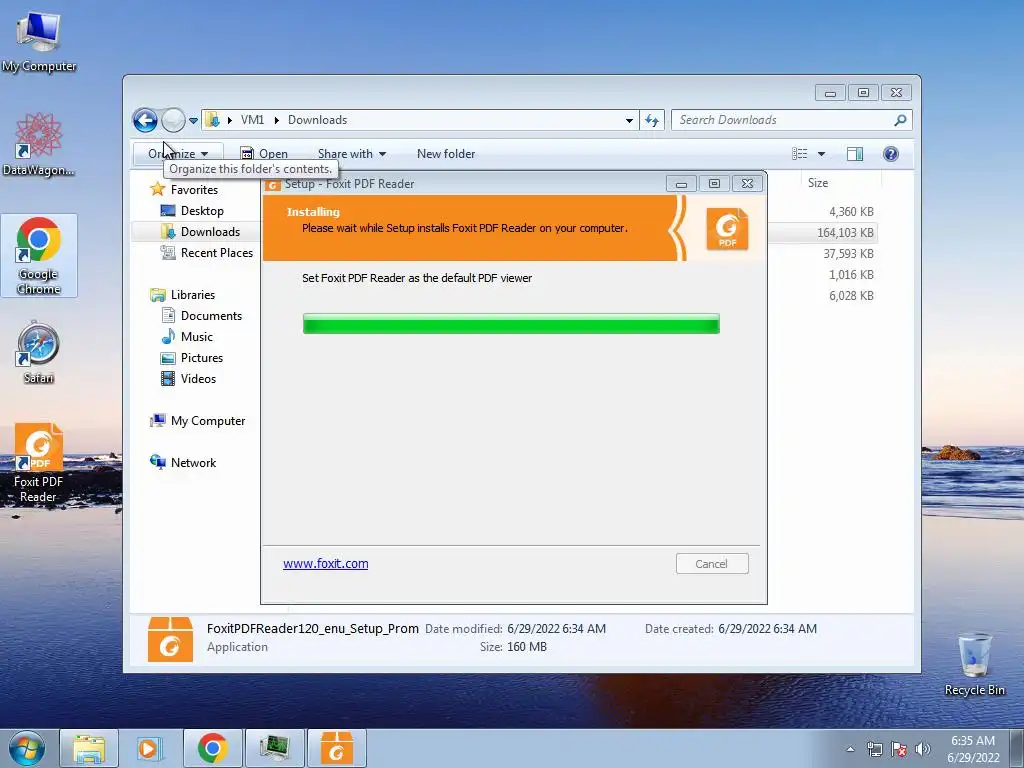Click the Explorer forward navigation button

(x=173, y=120)
